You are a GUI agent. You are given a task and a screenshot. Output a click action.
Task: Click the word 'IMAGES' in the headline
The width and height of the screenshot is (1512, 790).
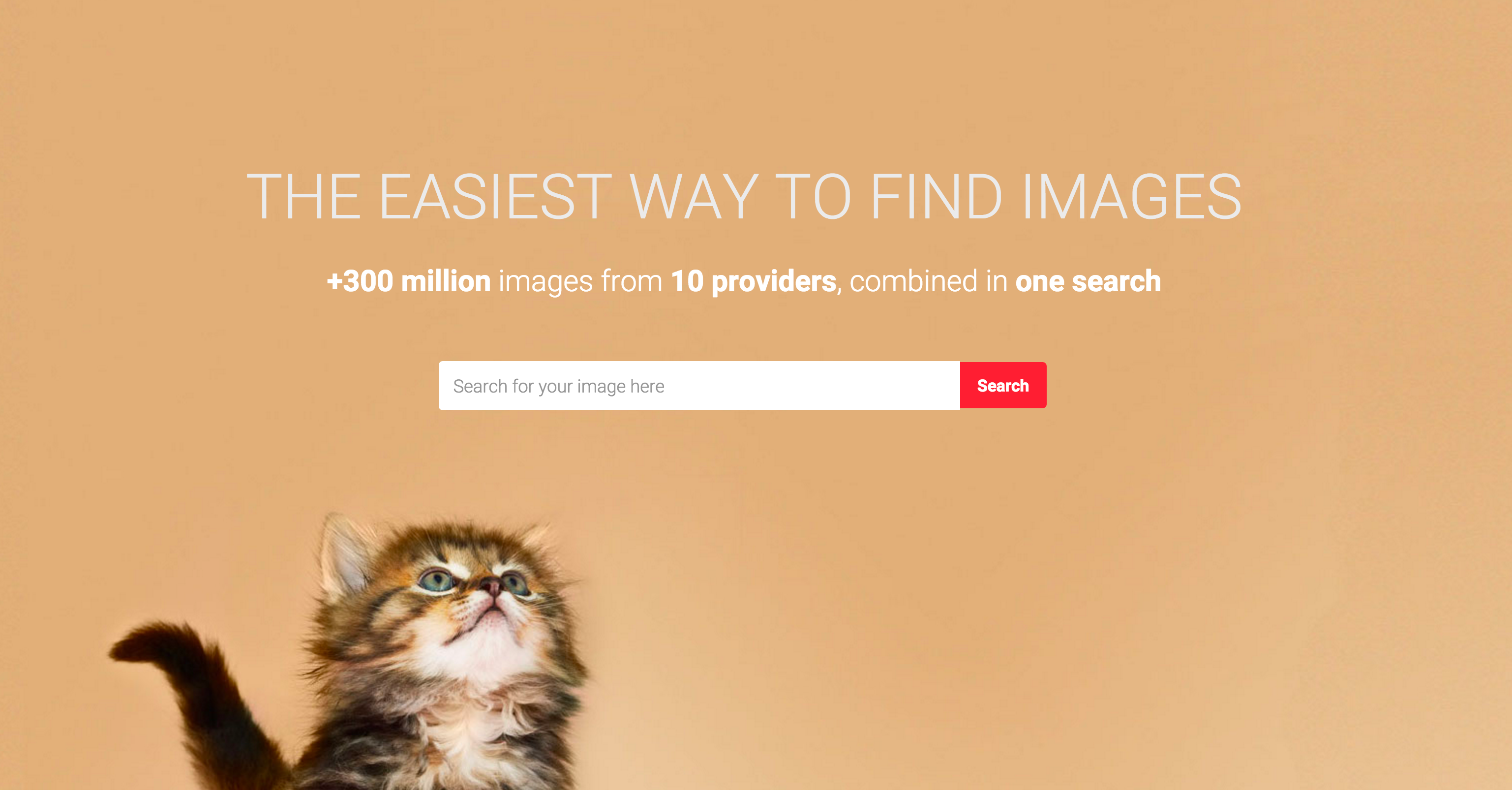1131,197
